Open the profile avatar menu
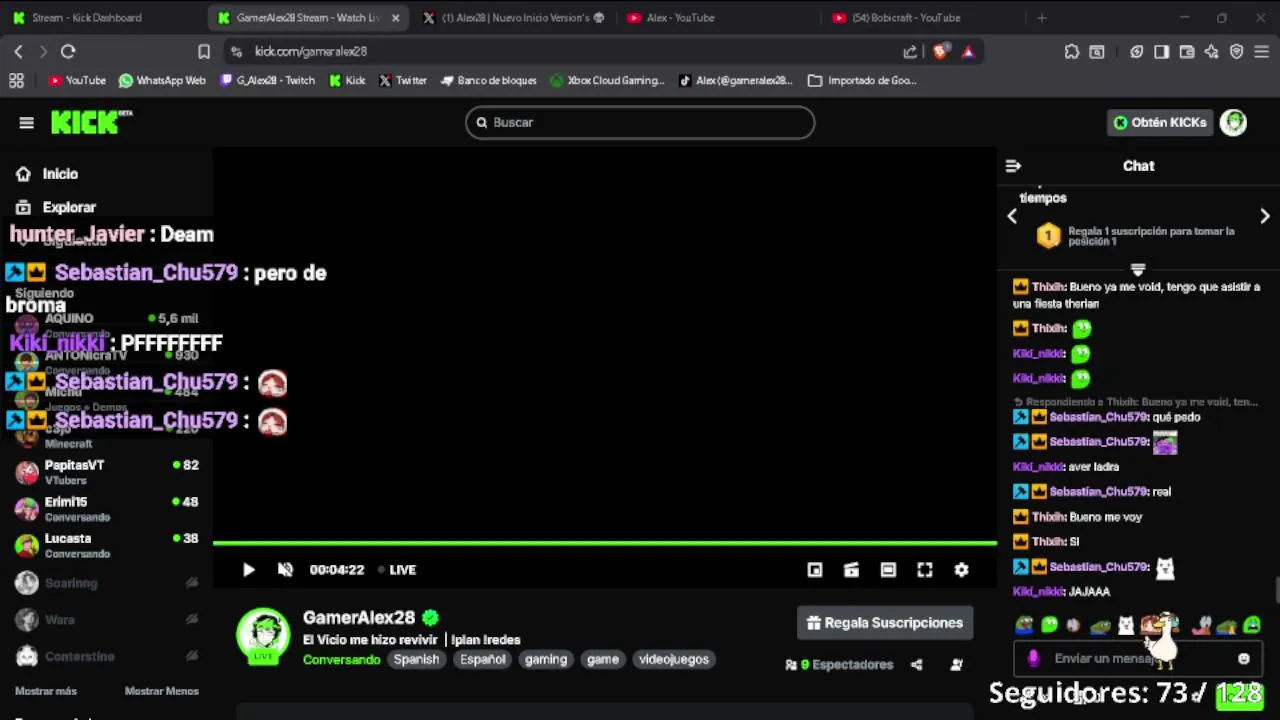Viewport: 1280px width, 720px height. (x=1233, y=122)
